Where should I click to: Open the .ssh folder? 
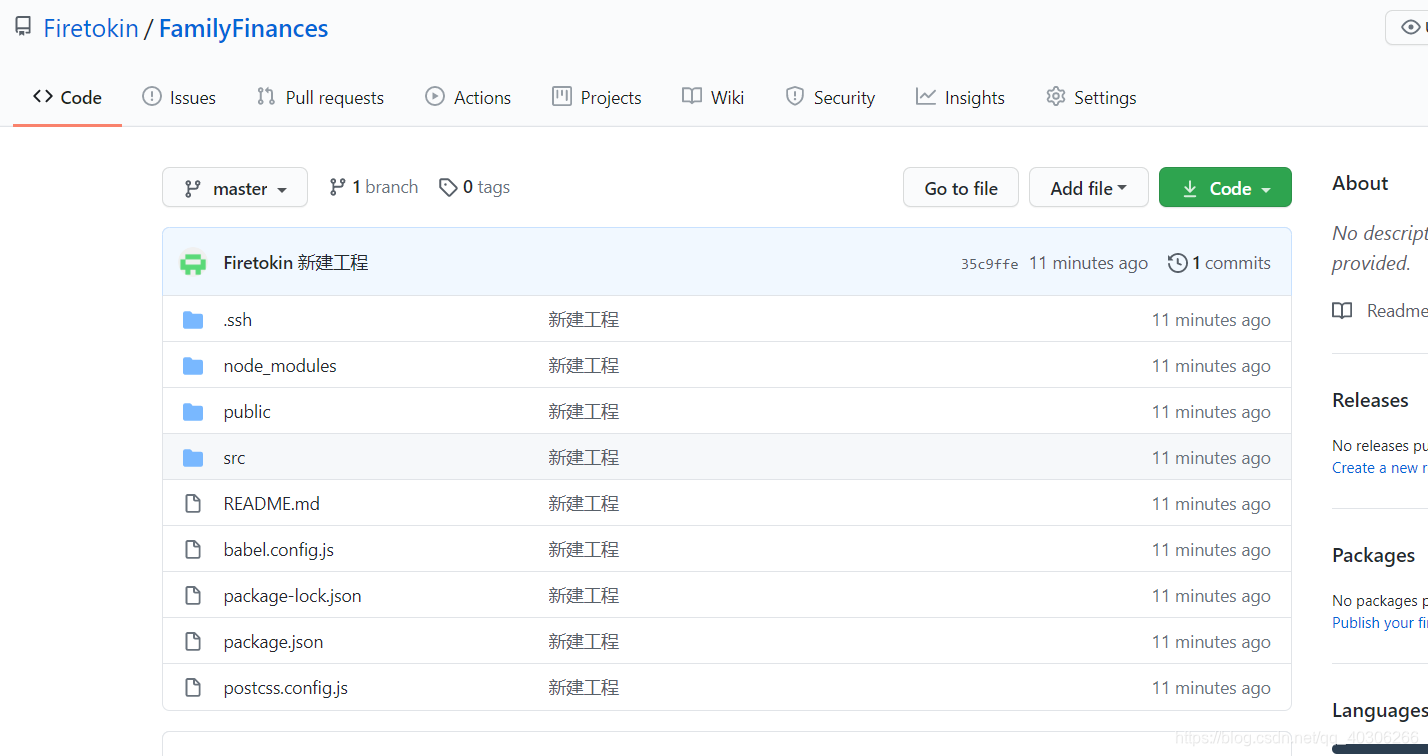click(x=238, y=320)
